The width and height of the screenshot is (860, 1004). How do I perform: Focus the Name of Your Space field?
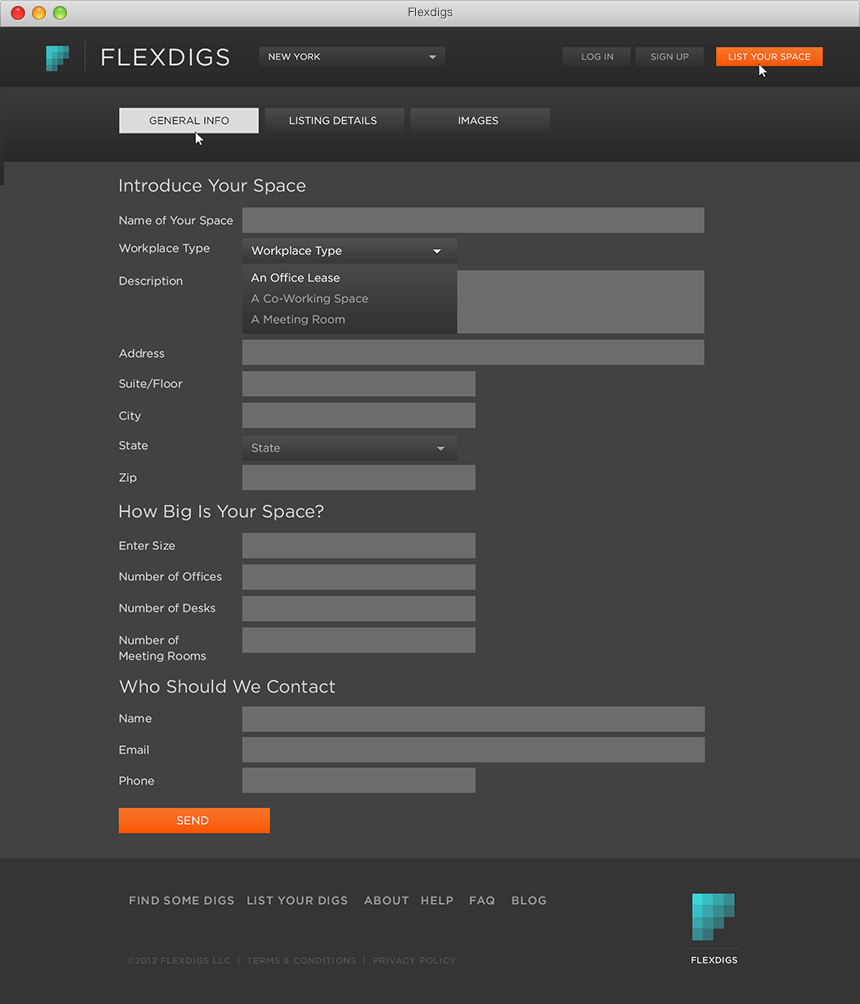click(x=473, y=220)
